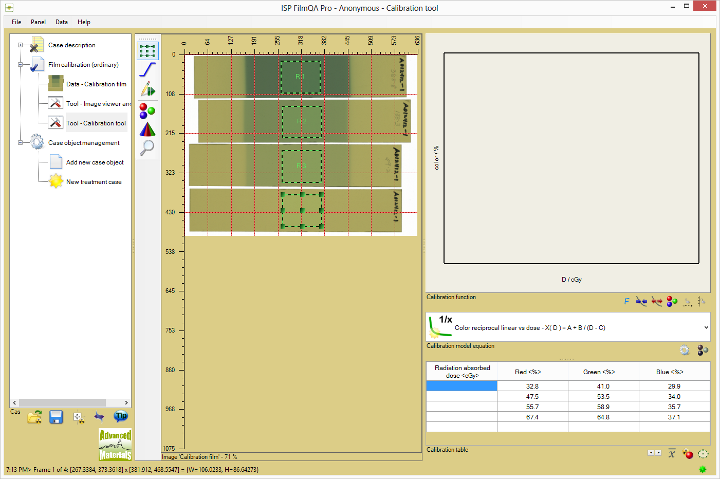Collapse the Film calibration (ordinary) node
Viewport: 720px width, 490px height.
tap(20, 65)
